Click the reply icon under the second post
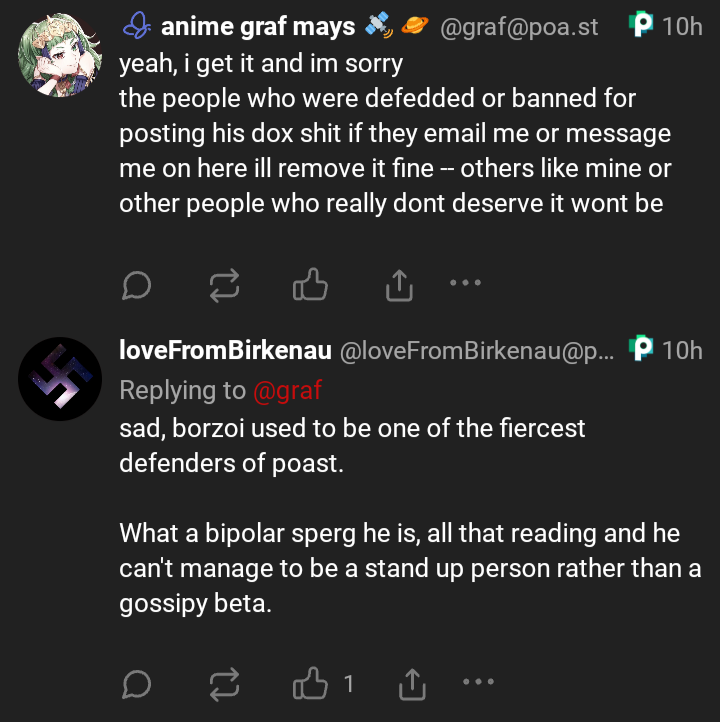Screen dimensions: 720x722 (136, 684)
